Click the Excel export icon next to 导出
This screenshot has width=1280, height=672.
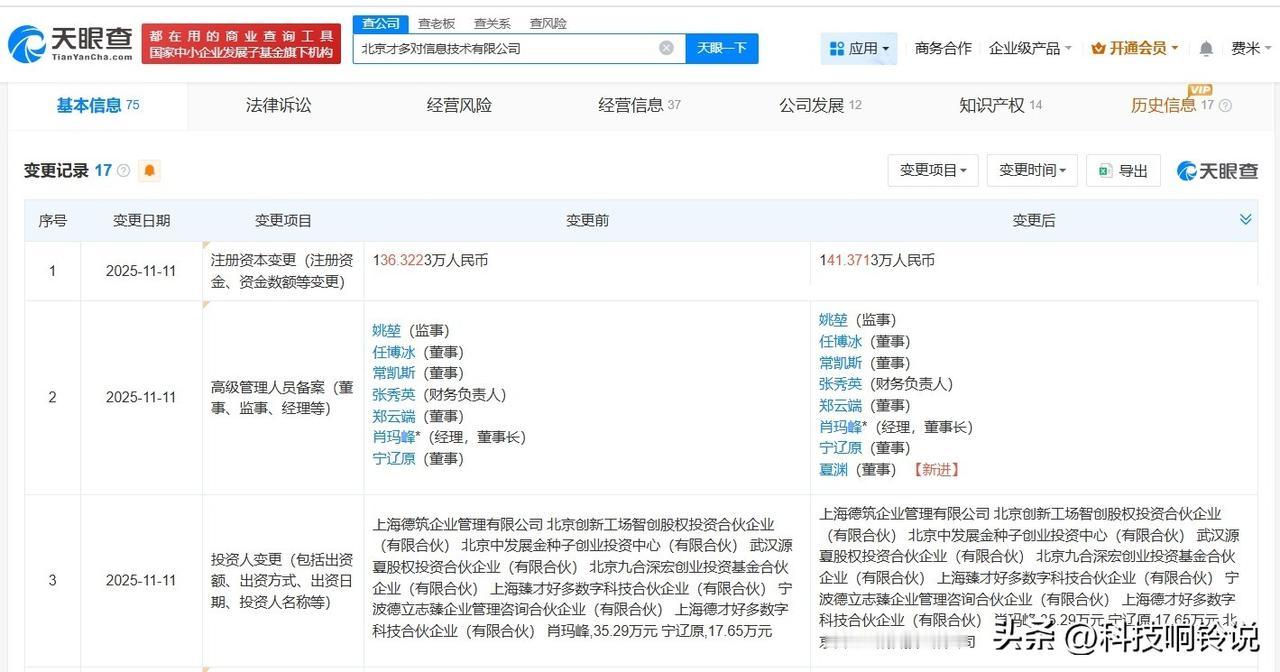click(x=1103, y=170)
